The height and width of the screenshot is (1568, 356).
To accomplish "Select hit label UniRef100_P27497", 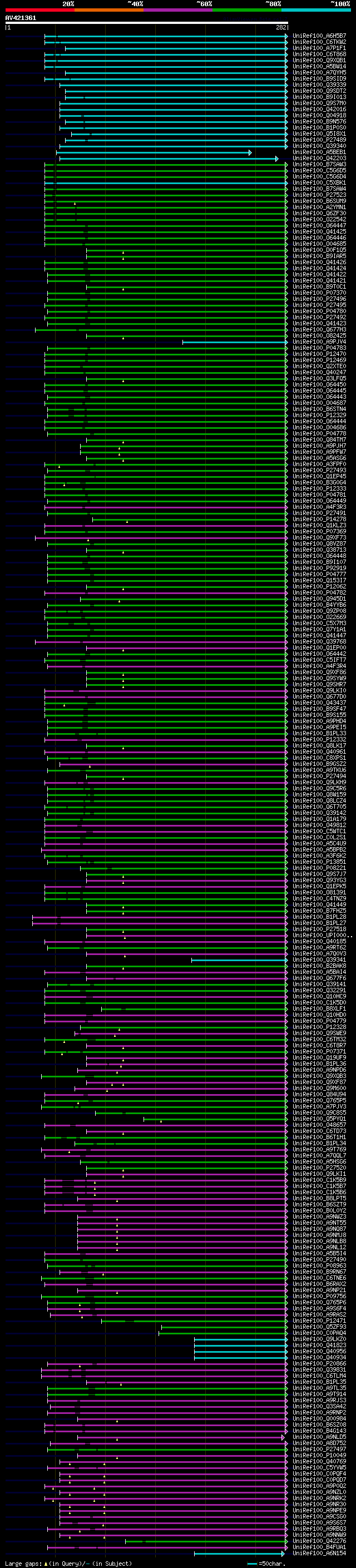I will [319, 1449].
